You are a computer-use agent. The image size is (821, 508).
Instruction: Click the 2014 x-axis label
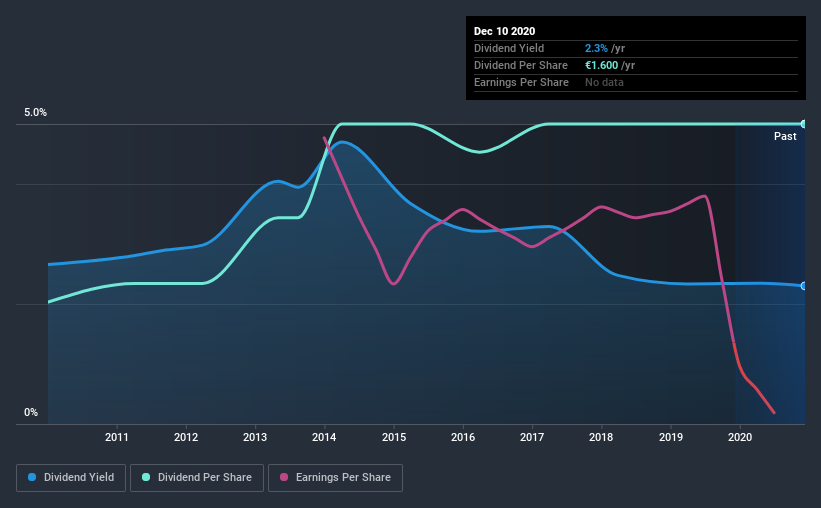click(x=324, y=437)
